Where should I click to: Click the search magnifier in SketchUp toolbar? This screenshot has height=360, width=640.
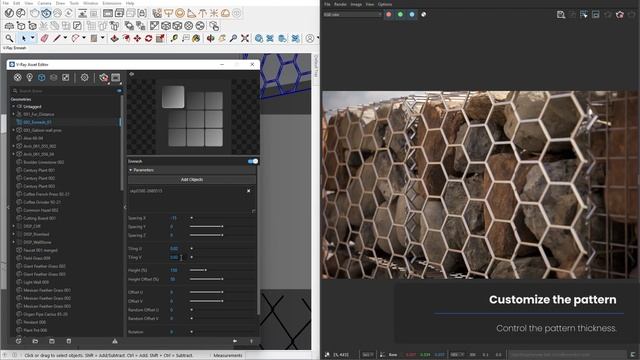click(x=9, y=38)
